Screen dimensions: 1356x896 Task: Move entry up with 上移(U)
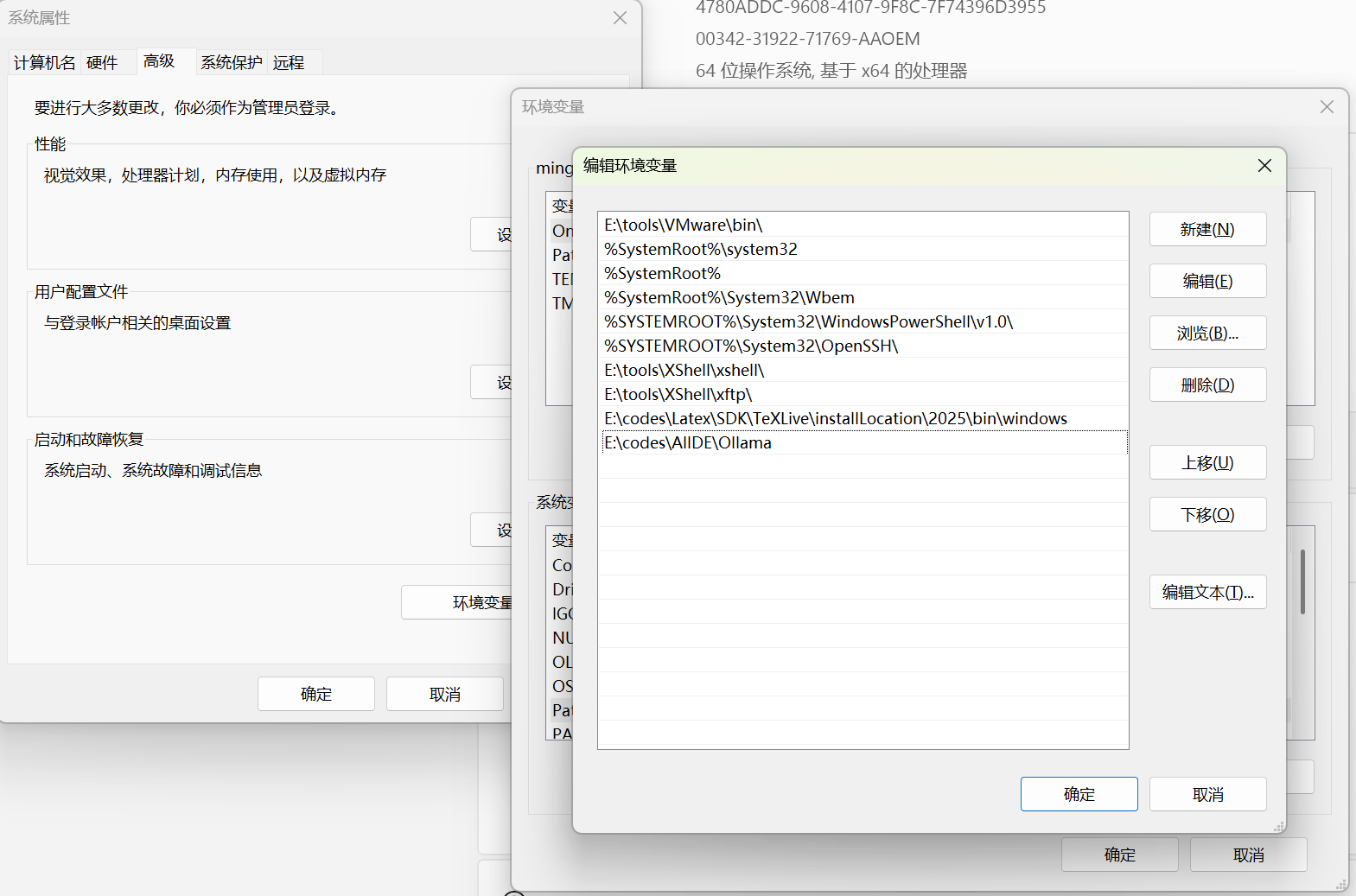1207,463
